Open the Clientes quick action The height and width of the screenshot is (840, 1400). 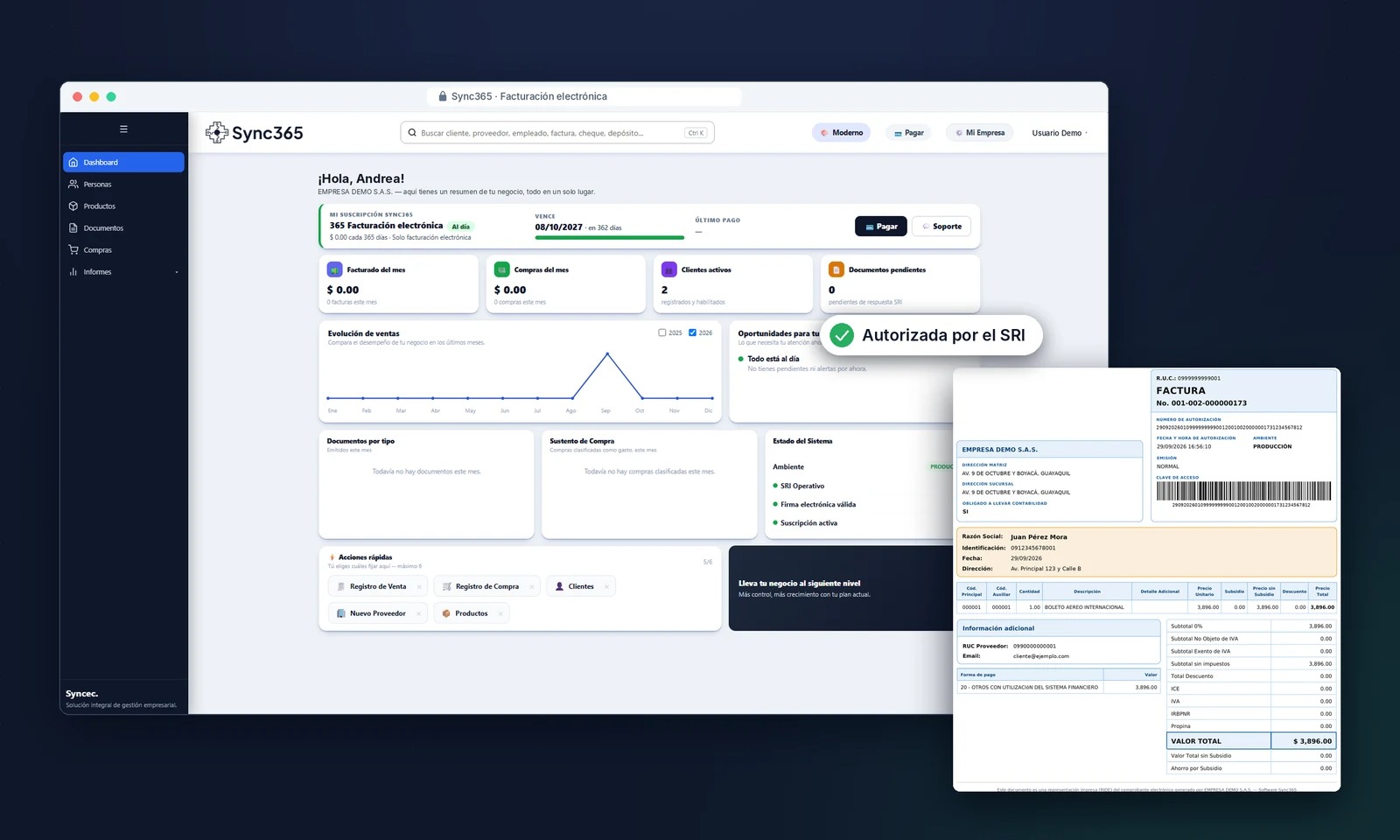[x=581, y=587]
